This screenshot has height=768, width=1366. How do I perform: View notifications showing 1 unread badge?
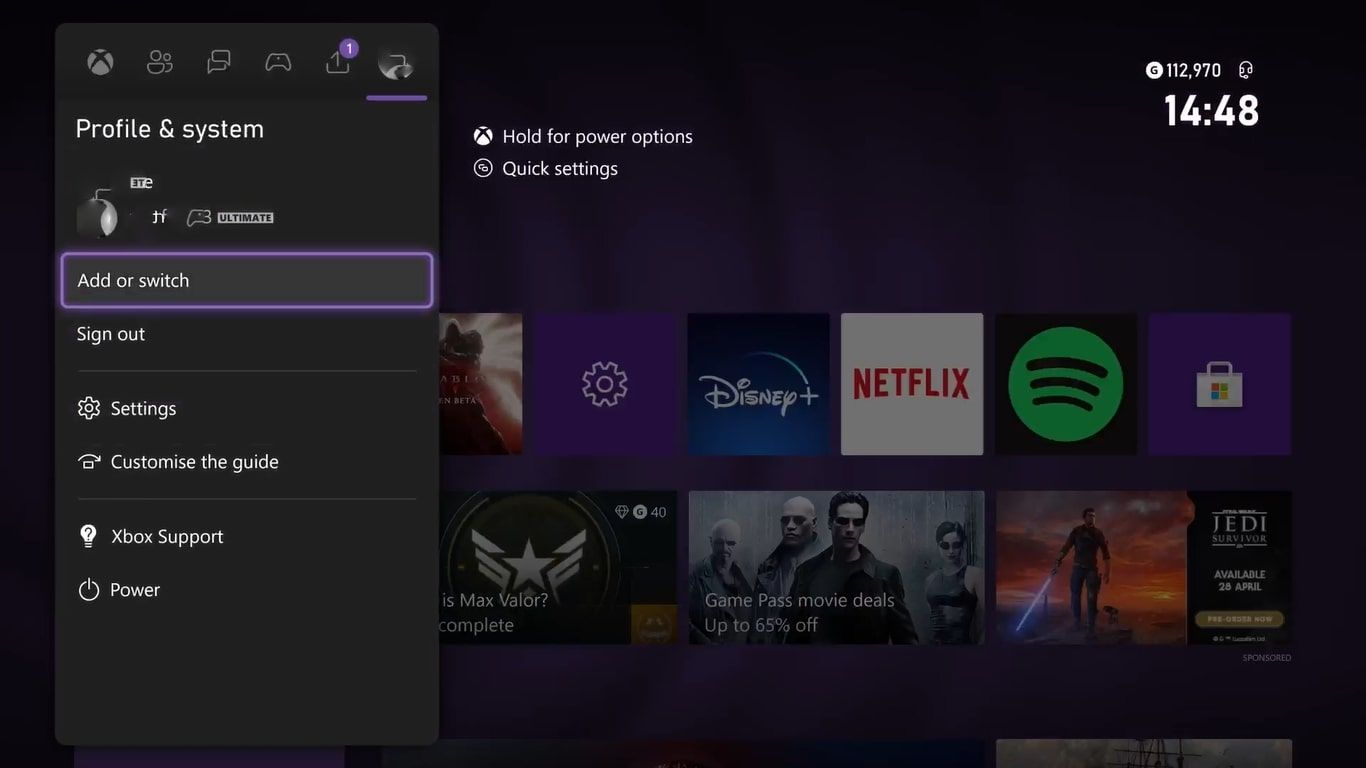point(337,61)
